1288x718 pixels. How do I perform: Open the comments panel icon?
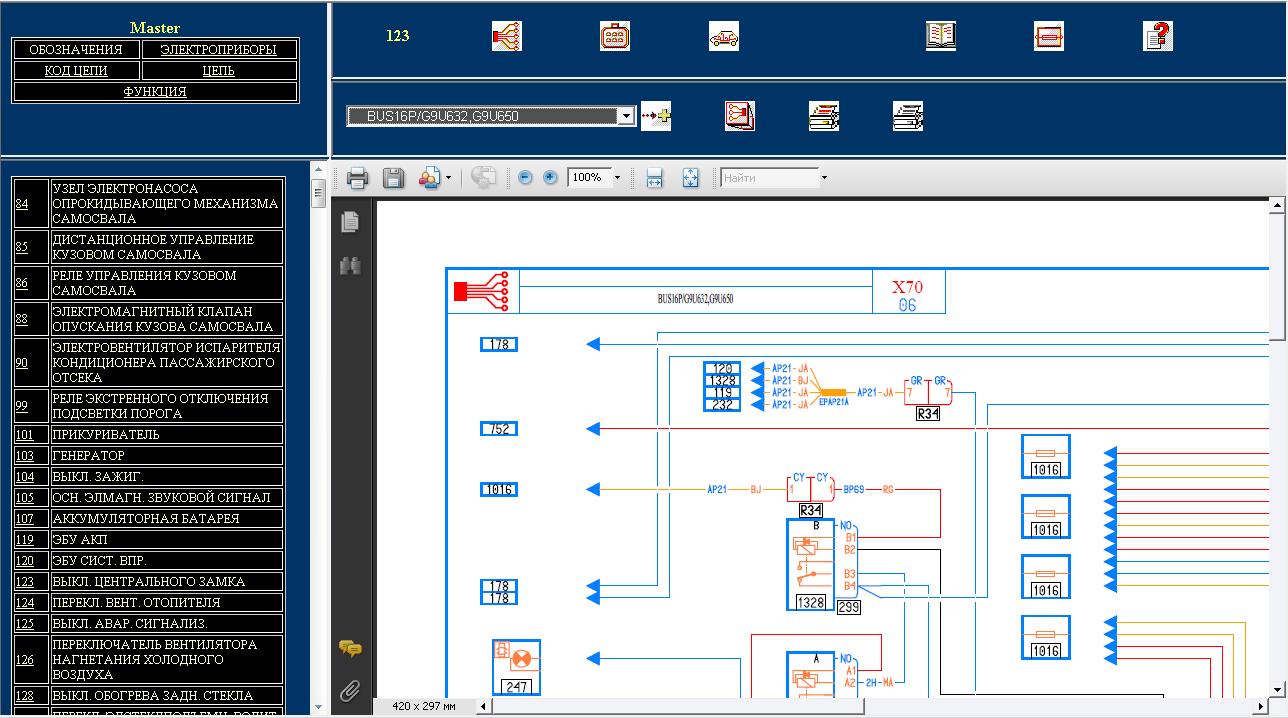(349, 649)
